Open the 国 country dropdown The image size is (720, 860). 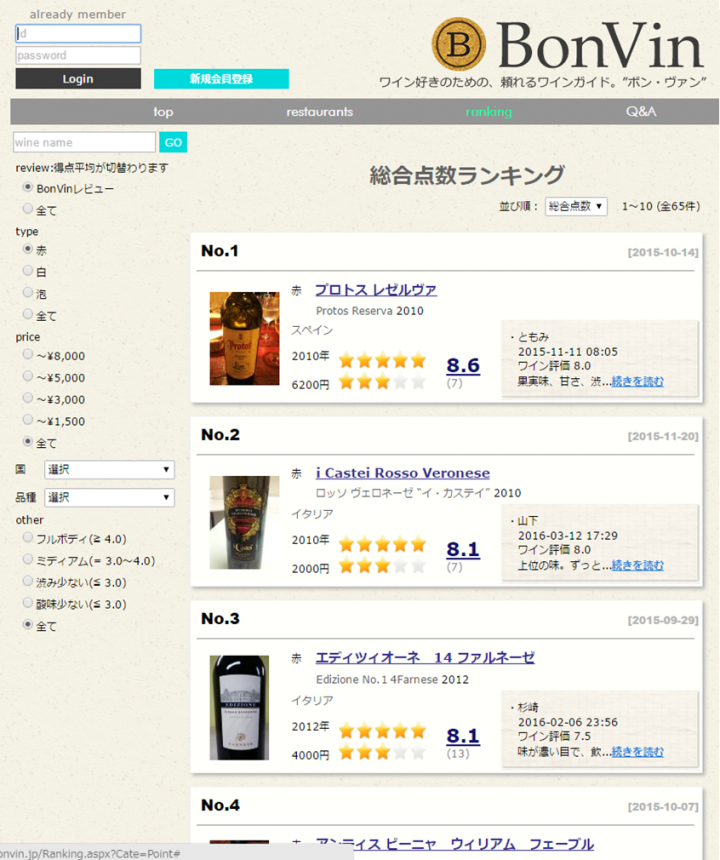pyautogui.click(x=109, y=469)
